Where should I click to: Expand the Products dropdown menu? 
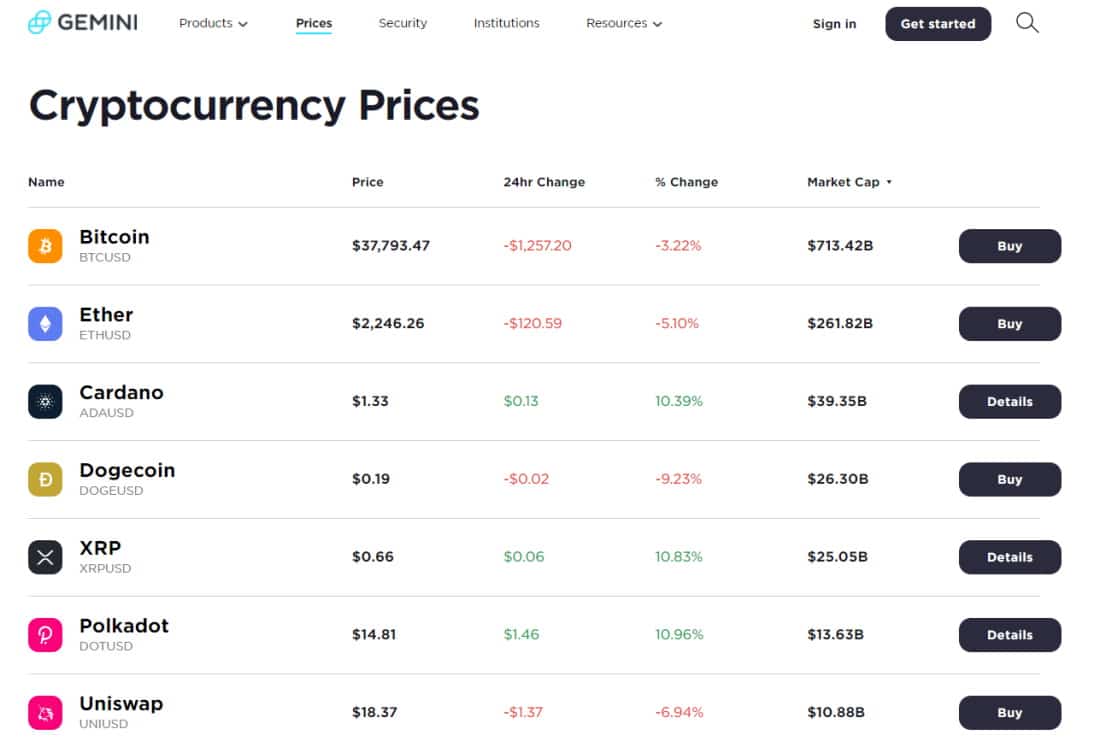tap(213, 23)
